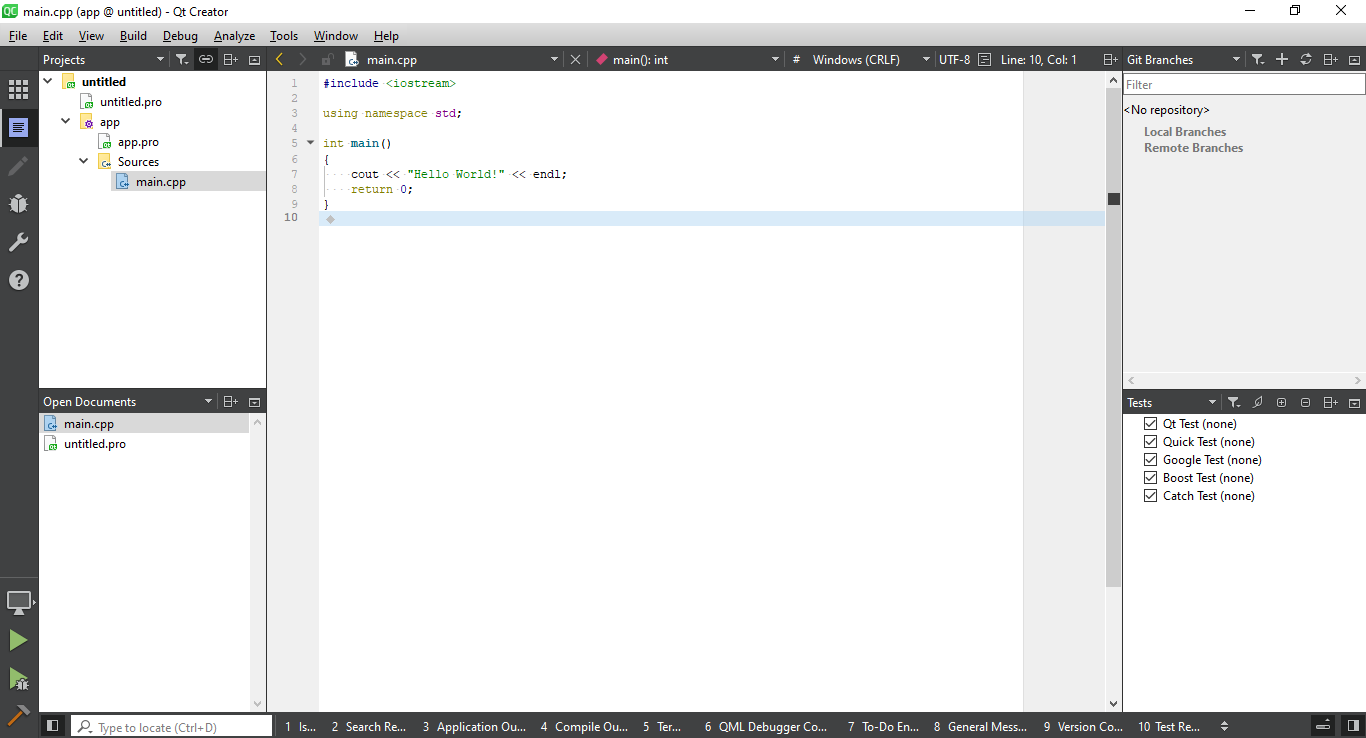Close the Projects panel
This screenshot has width=1366, height=738.
pos(254,60)
